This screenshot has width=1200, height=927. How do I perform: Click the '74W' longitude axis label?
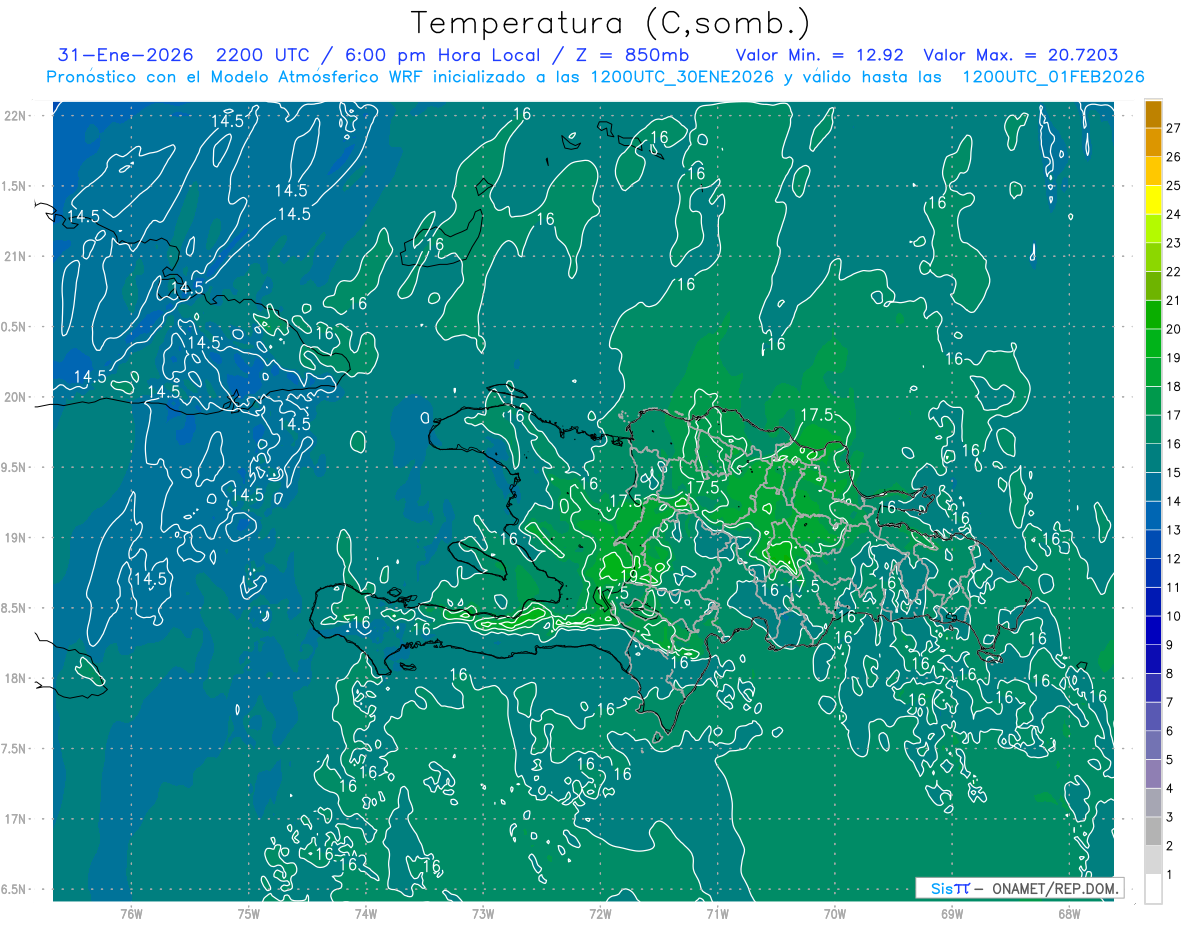[x=365, y=913]
